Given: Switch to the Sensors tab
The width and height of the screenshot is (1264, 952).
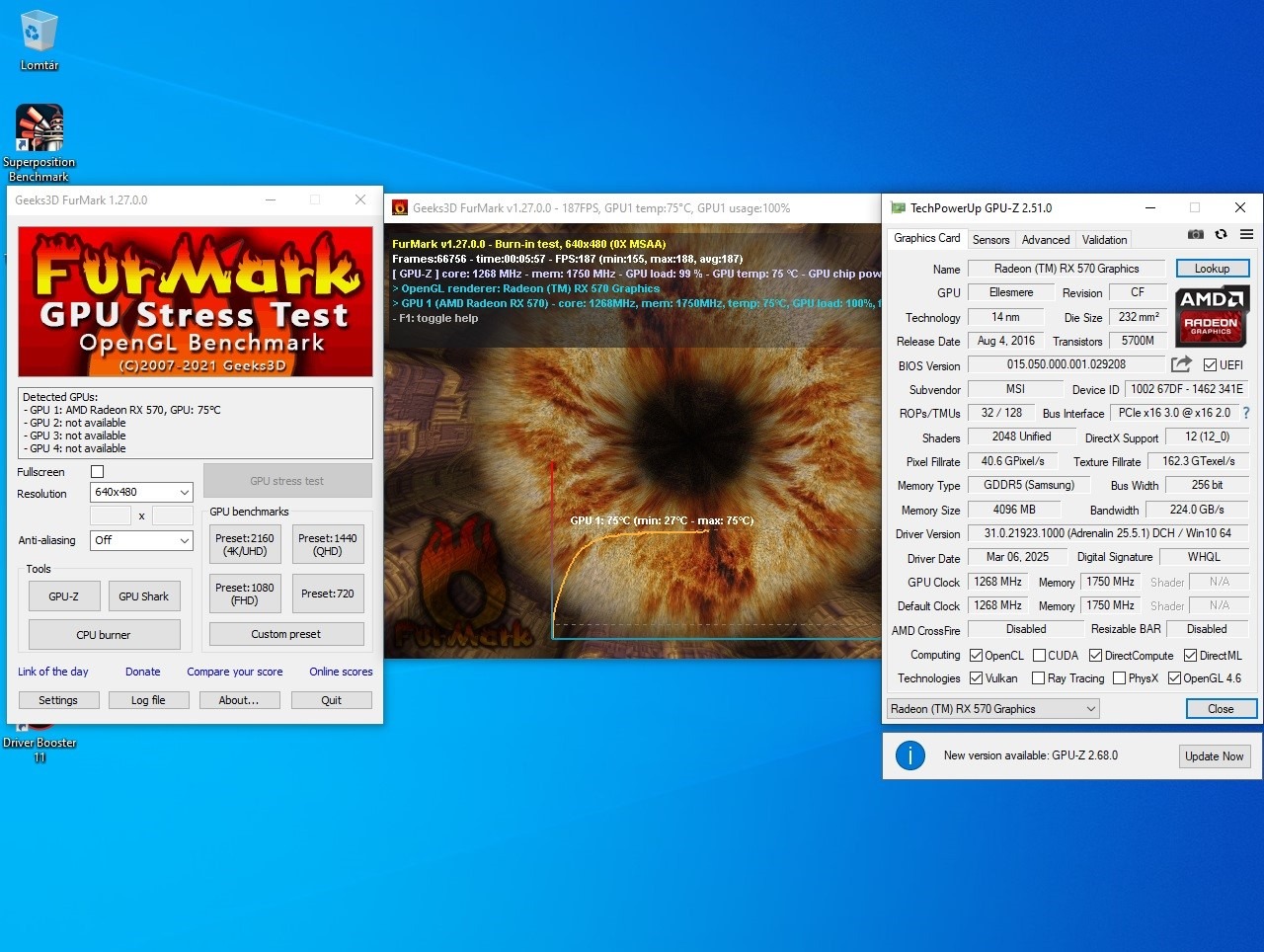Looking at the screenshot, I should click(990, 240).
